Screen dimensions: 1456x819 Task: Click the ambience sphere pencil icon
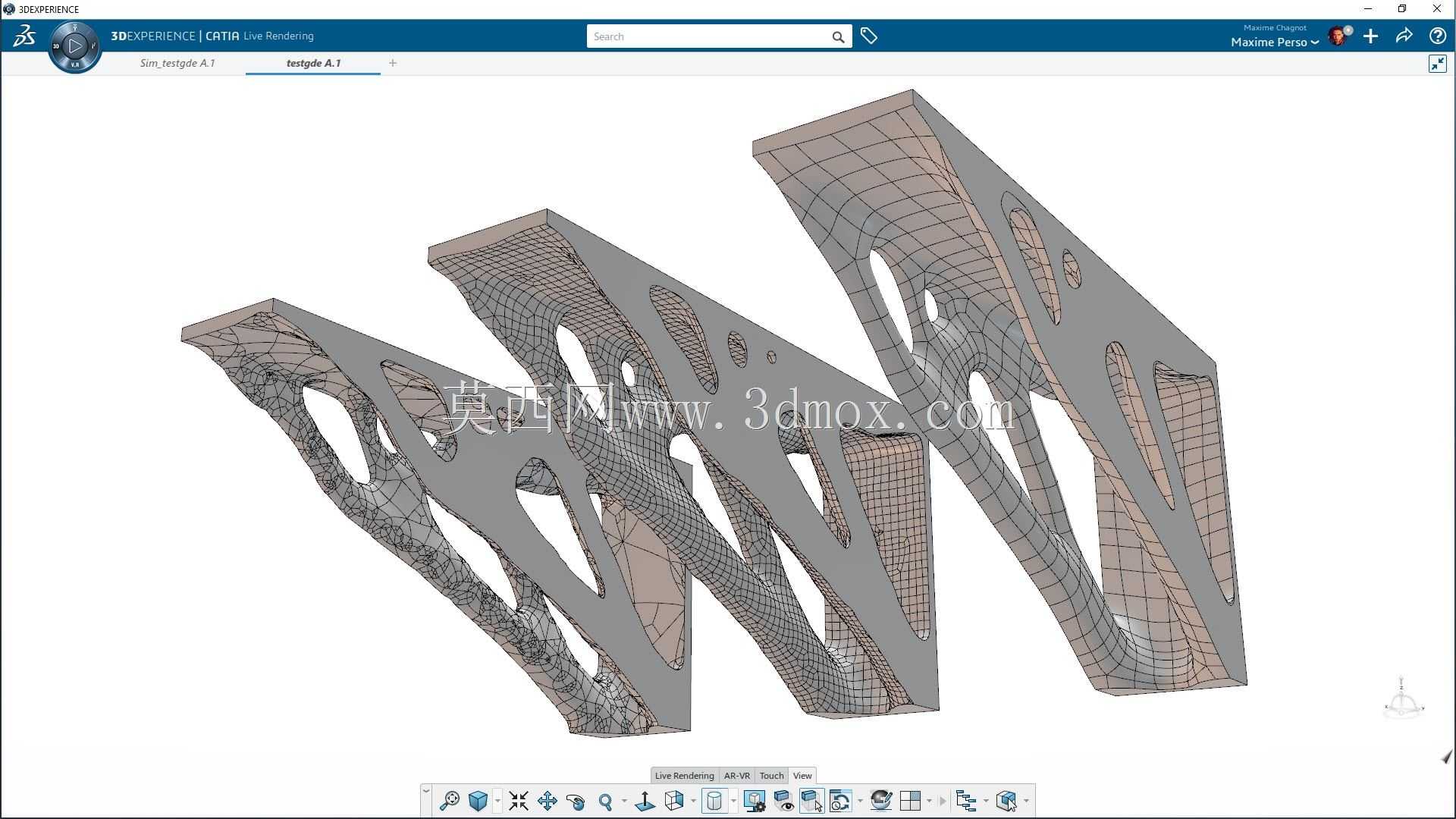coord(880,801)
